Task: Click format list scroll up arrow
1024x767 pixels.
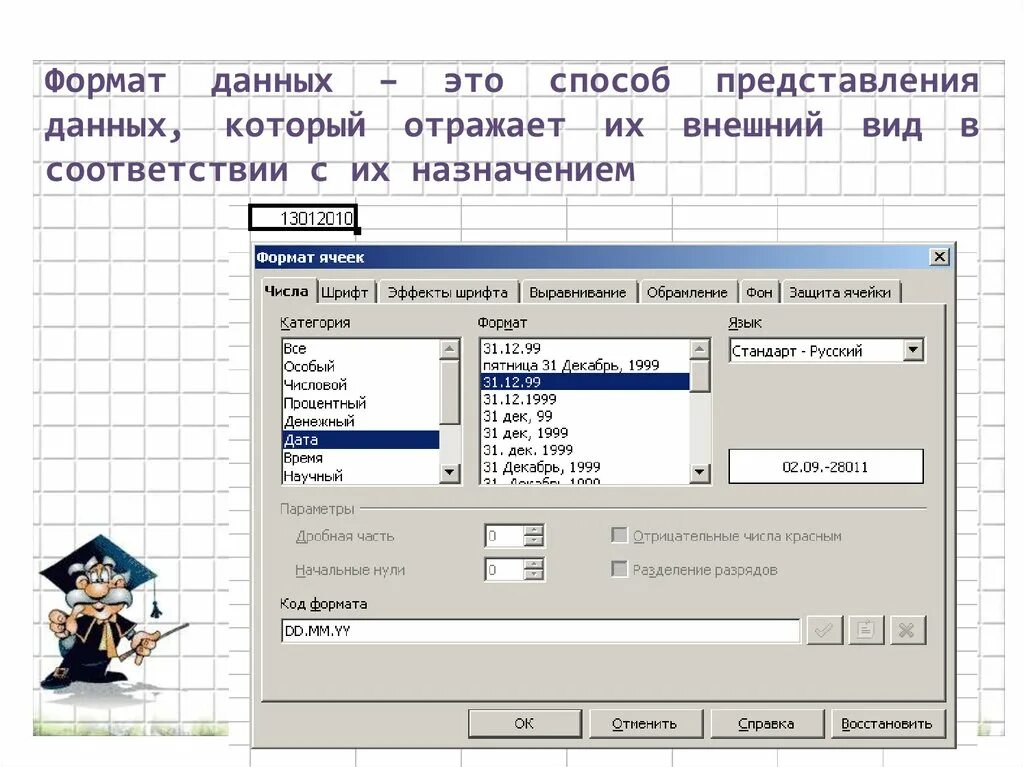Action: [x=699, y=349]
